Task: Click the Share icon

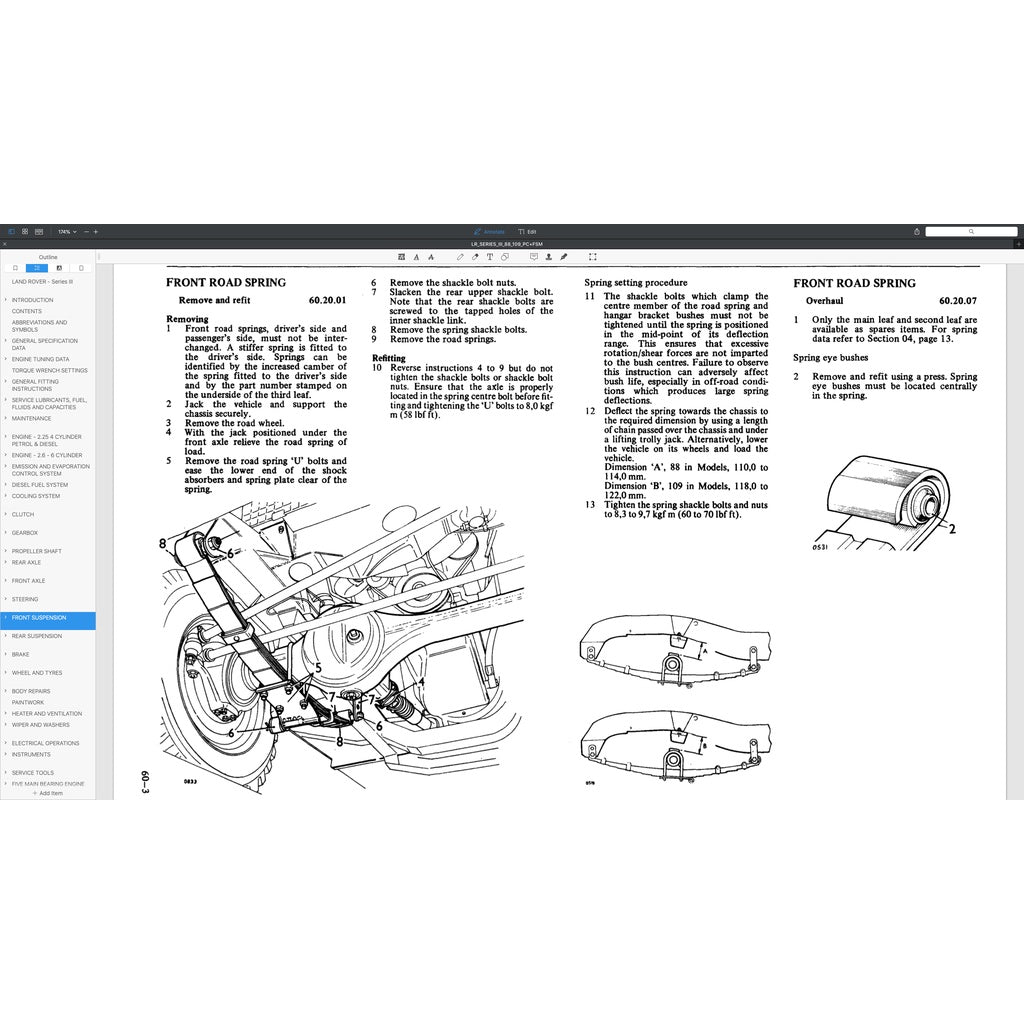Action: [x=915, y=231]
